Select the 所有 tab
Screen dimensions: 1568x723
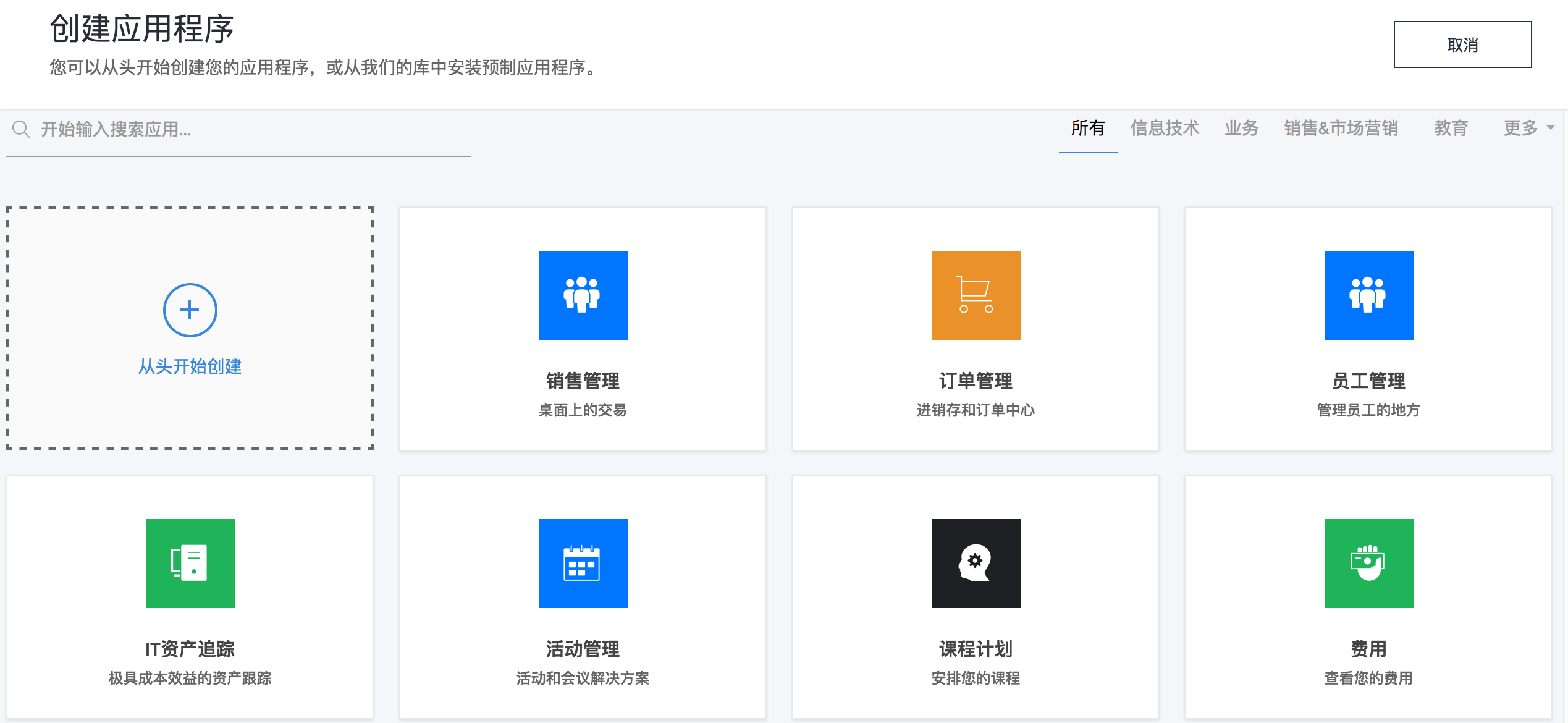pos(1087,128)
